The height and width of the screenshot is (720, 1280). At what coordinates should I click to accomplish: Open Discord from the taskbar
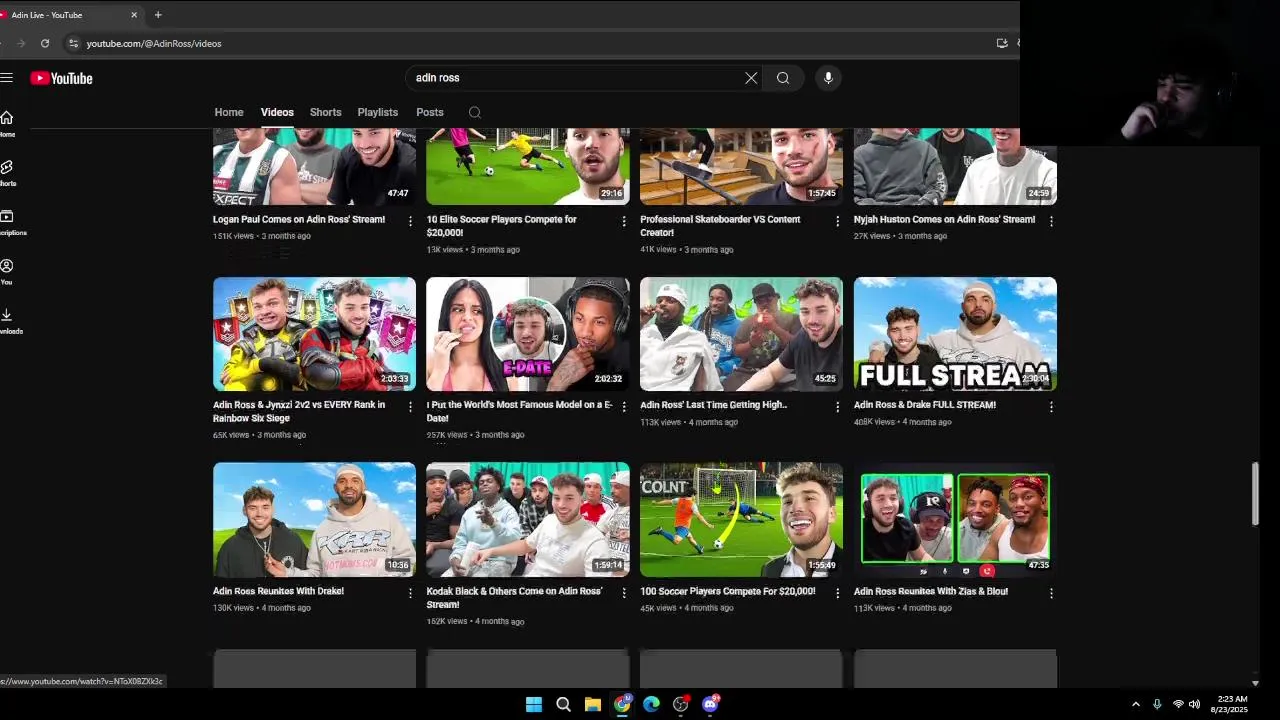(710, 704)
